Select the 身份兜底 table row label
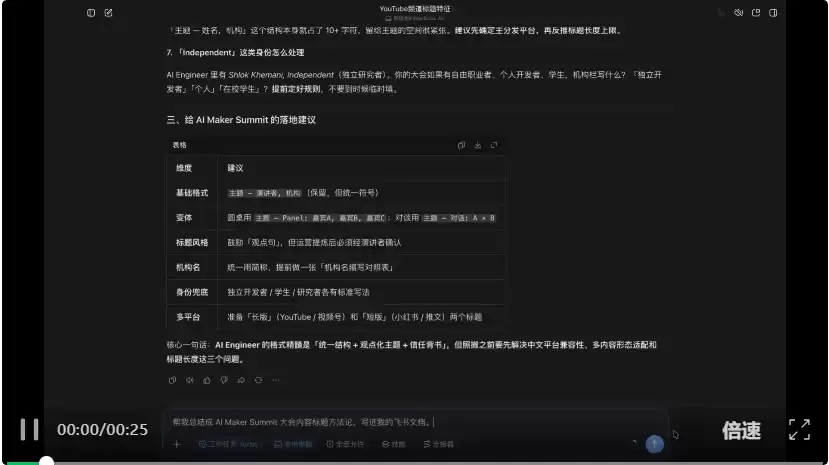829x465 pixels. 192,292
